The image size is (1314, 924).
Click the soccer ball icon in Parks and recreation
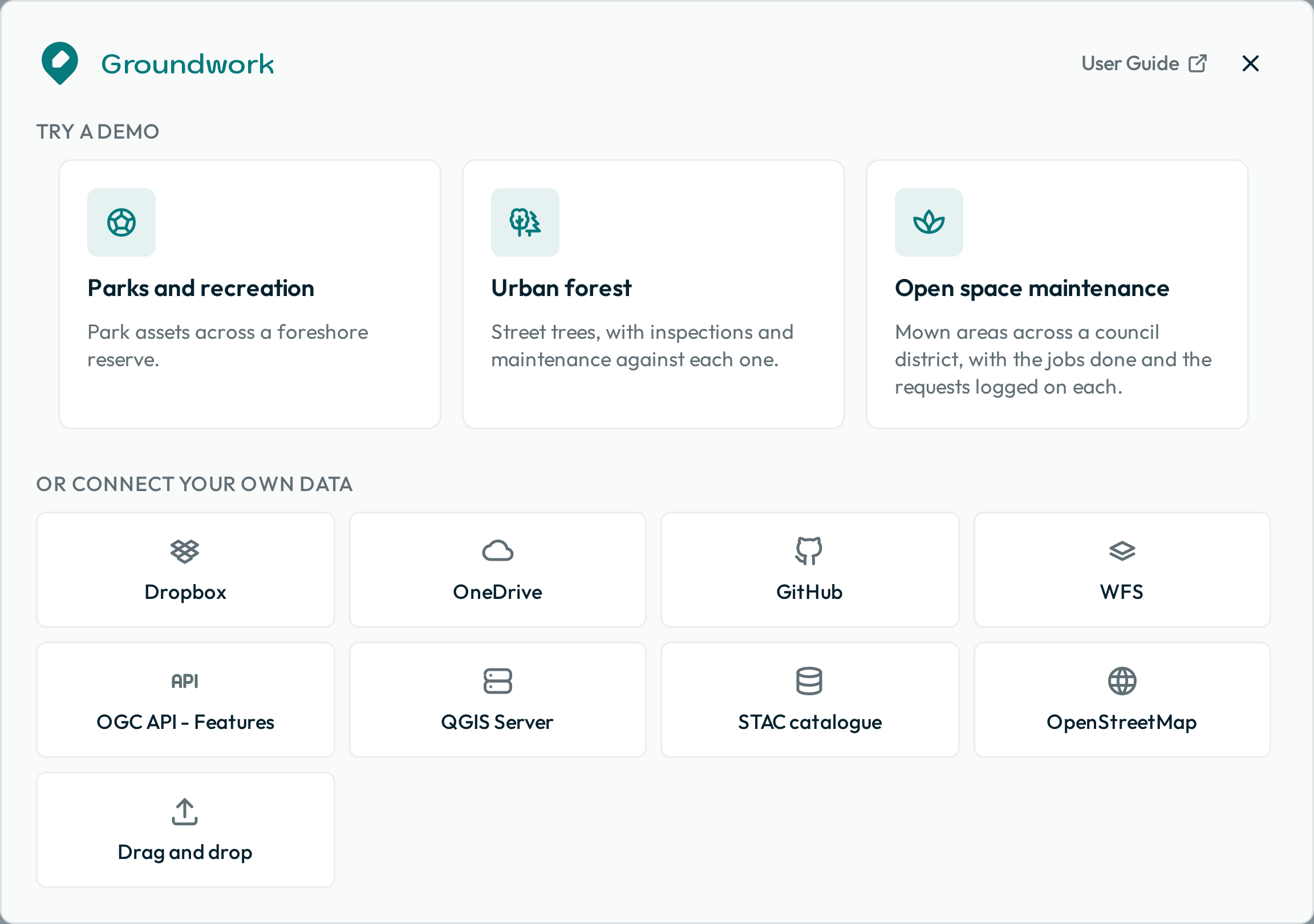coord(121,222)
